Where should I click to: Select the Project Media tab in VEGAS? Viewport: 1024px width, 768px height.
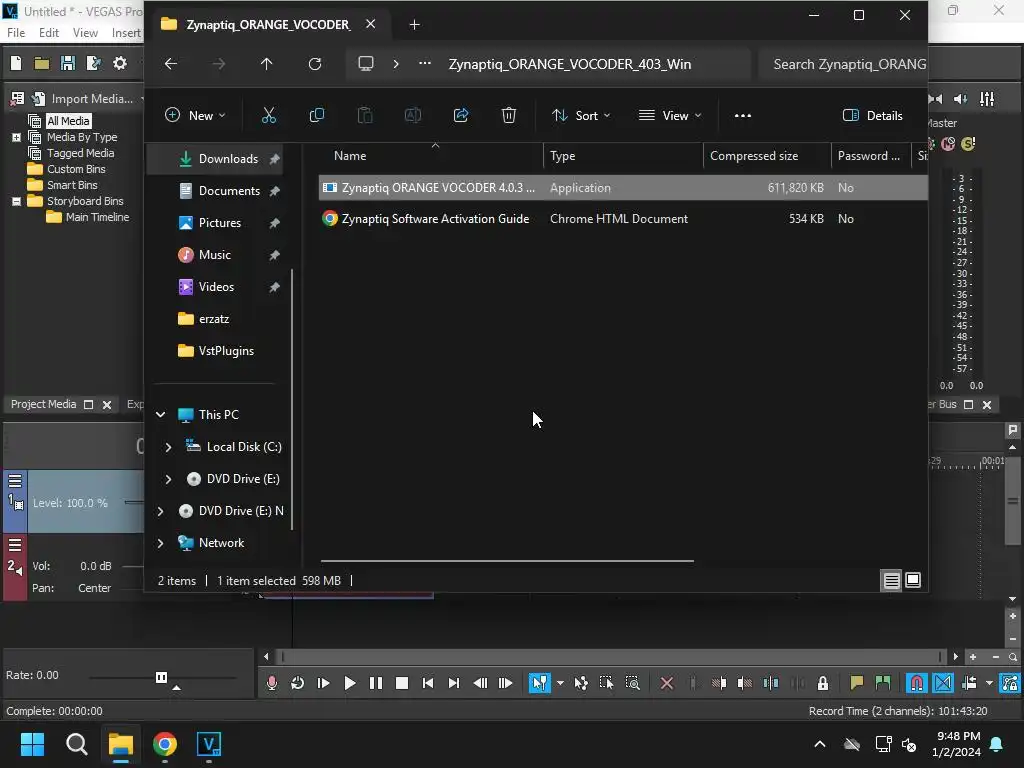coord(43,404)
